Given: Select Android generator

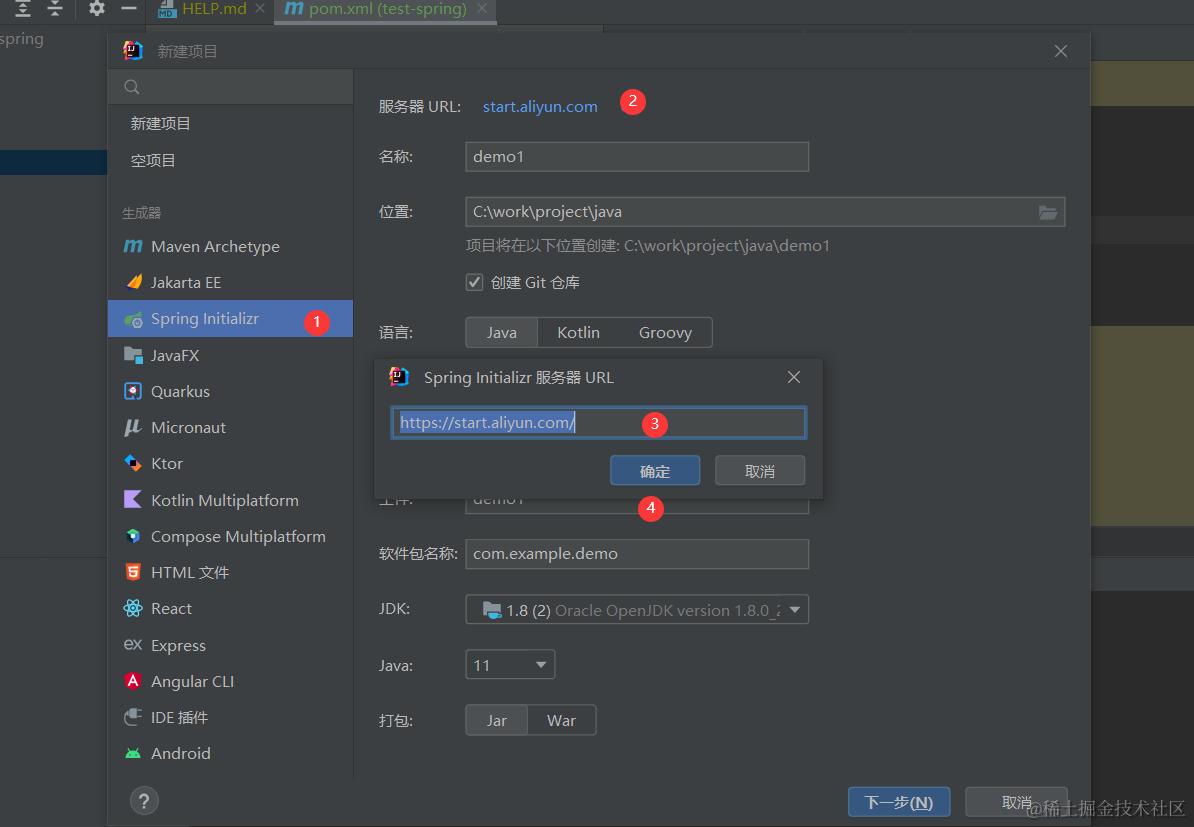Looking at the screenshot, I should pyautogui.click(x=230, y=754).
